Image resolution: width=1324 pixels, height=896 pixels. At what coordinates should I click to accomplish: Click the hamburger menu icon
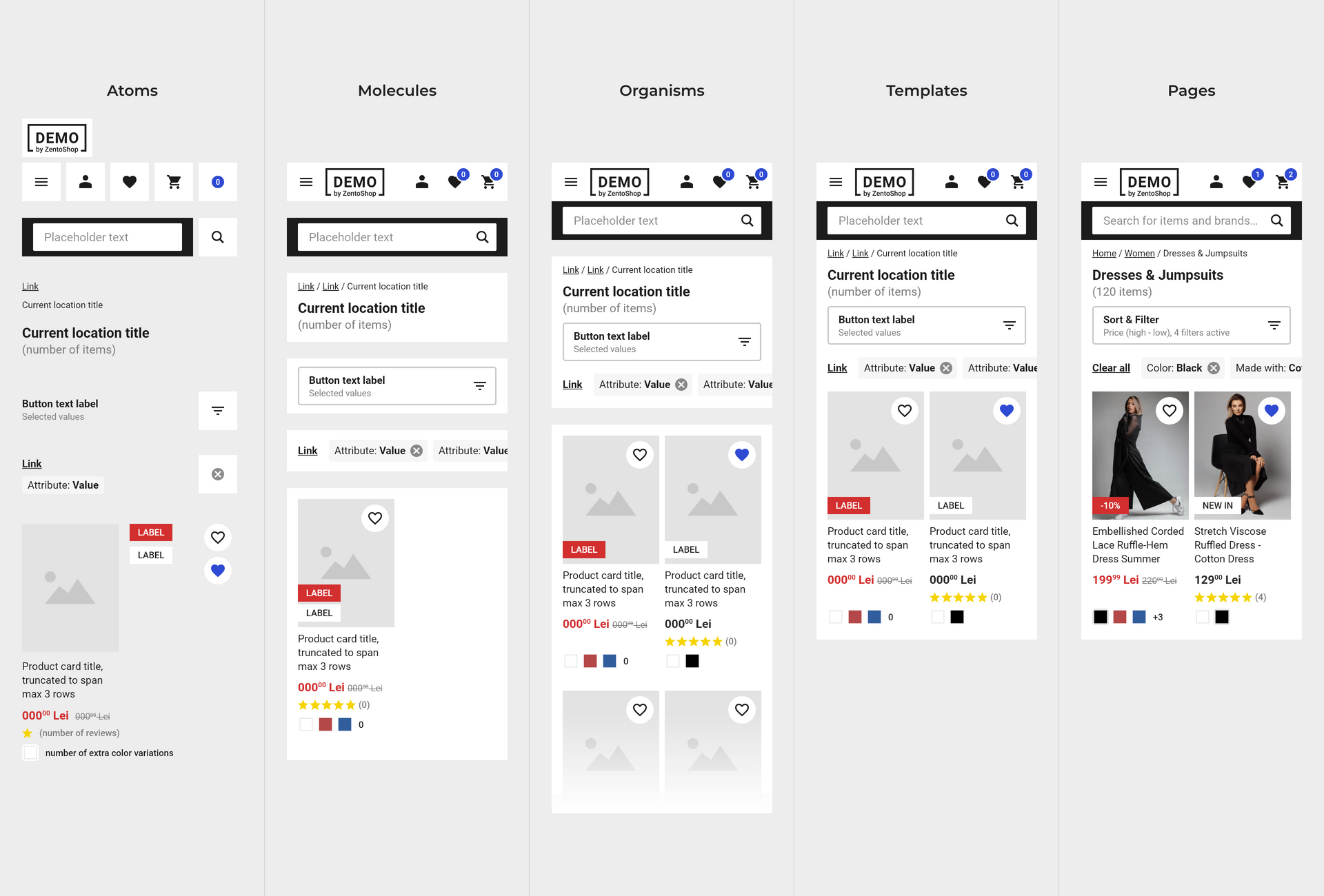pyautogui.click(x=40, y=182)
